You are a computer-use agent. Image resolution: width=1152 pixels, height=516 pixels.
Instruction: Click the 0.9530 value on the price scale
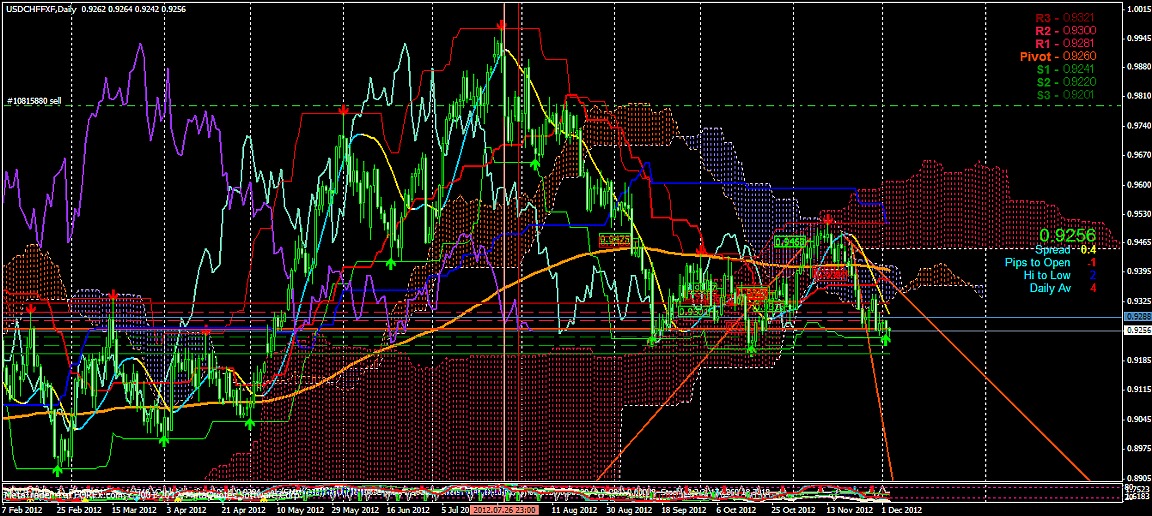tap(1138, 214)
